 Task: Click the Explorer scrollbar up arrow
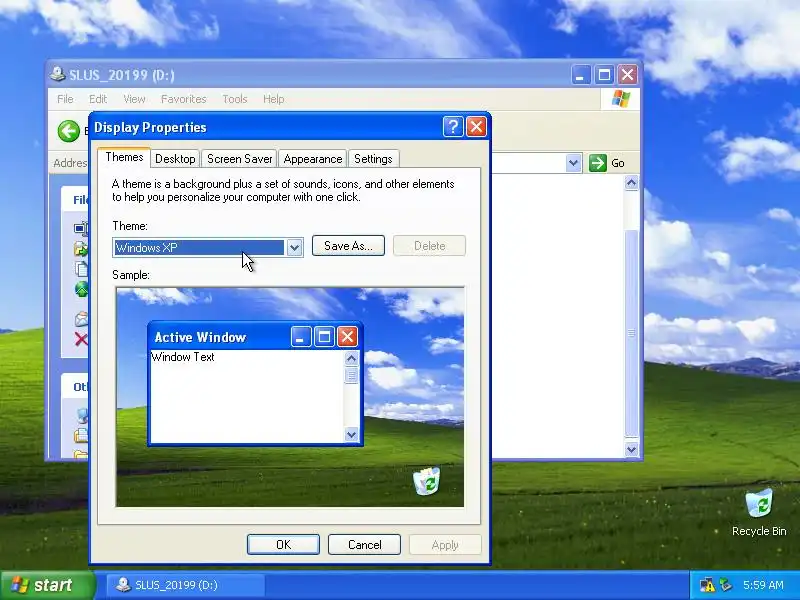point(631,183)
